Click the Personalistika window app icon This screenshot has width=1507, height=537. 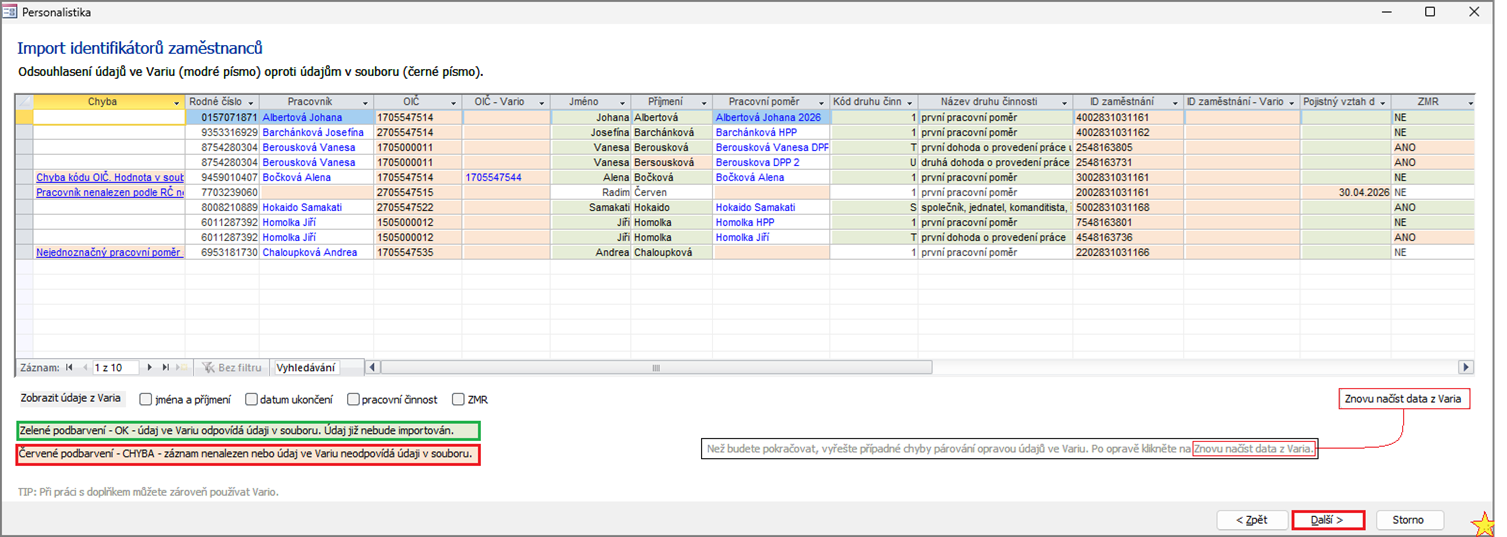[x=11, y=12]
